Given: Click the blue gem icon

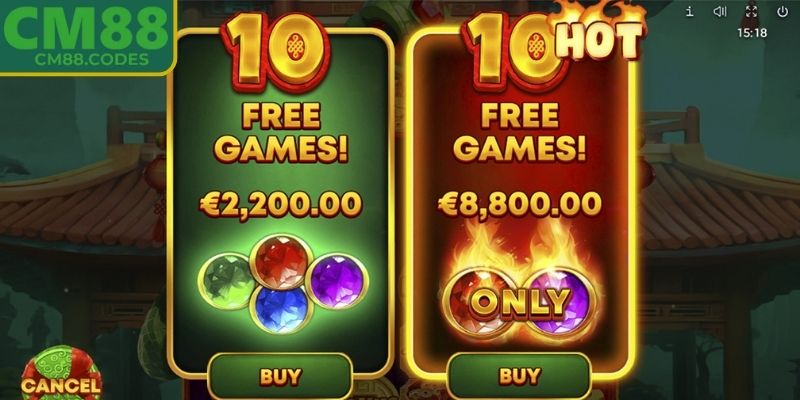Looking at the screenshot, I should [281, 309].
